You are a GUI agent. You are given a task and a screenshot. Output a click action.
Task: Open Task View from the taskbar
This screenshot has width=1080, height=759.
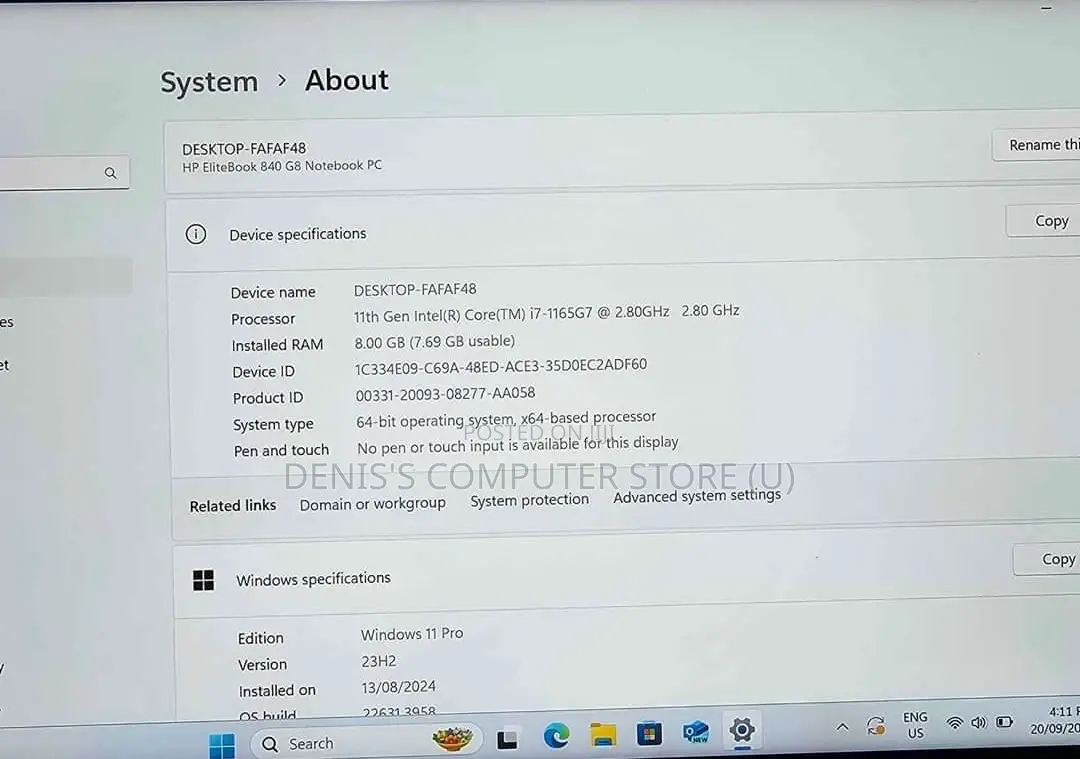pyautogui.click(x=508, y=739)
